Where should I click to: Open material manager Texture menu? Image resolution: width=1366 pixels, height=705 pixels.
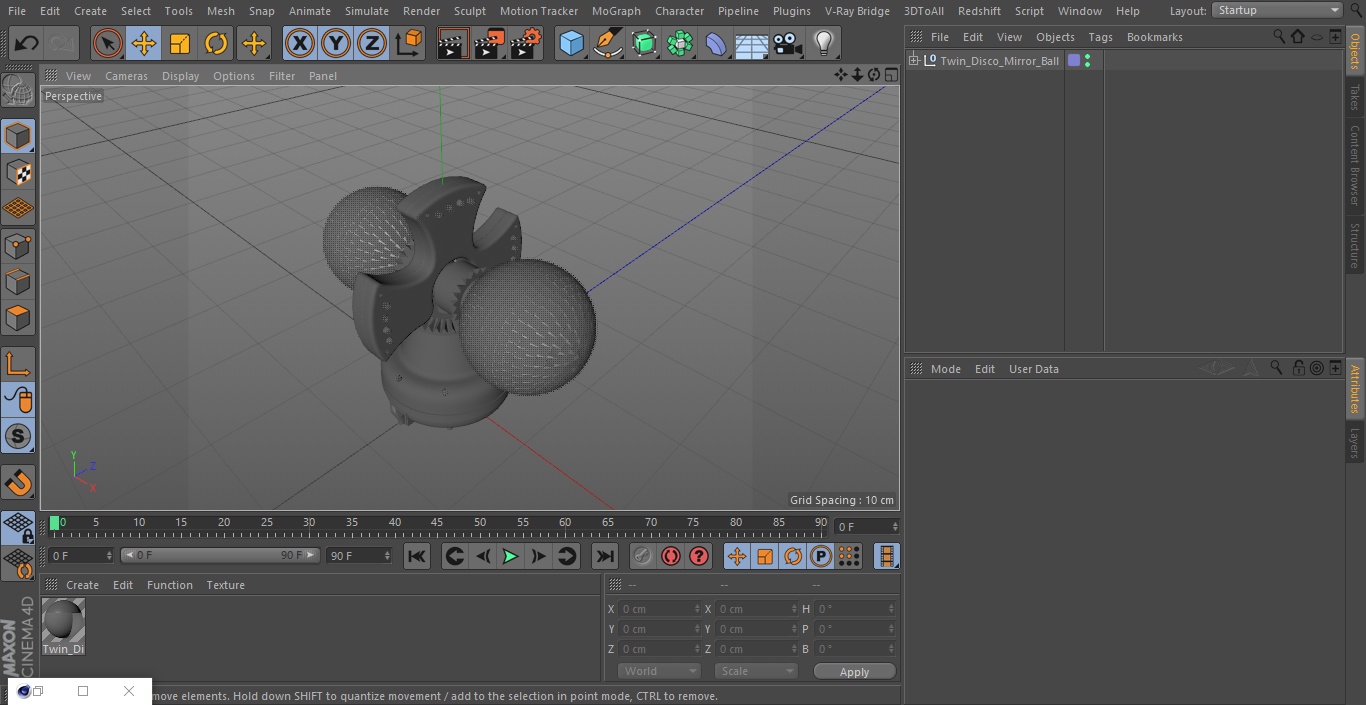225,585
